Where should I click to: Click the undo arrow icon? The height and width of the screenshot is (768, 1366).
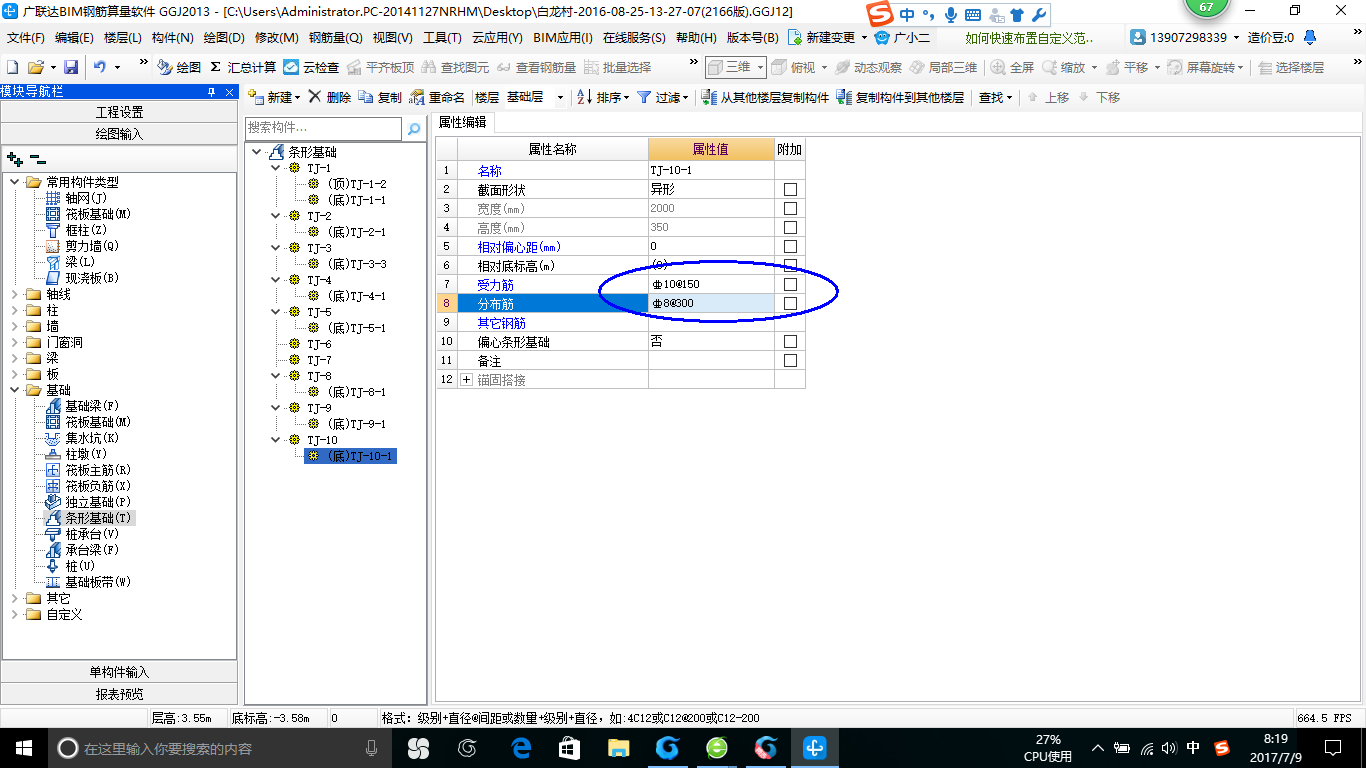100,67
